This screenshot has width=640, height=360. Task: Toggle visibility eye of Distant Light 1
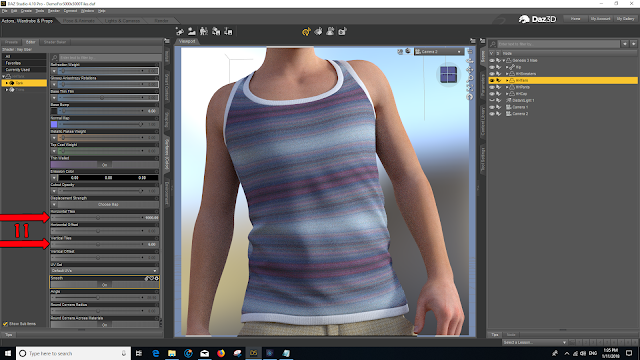(492, 100)
